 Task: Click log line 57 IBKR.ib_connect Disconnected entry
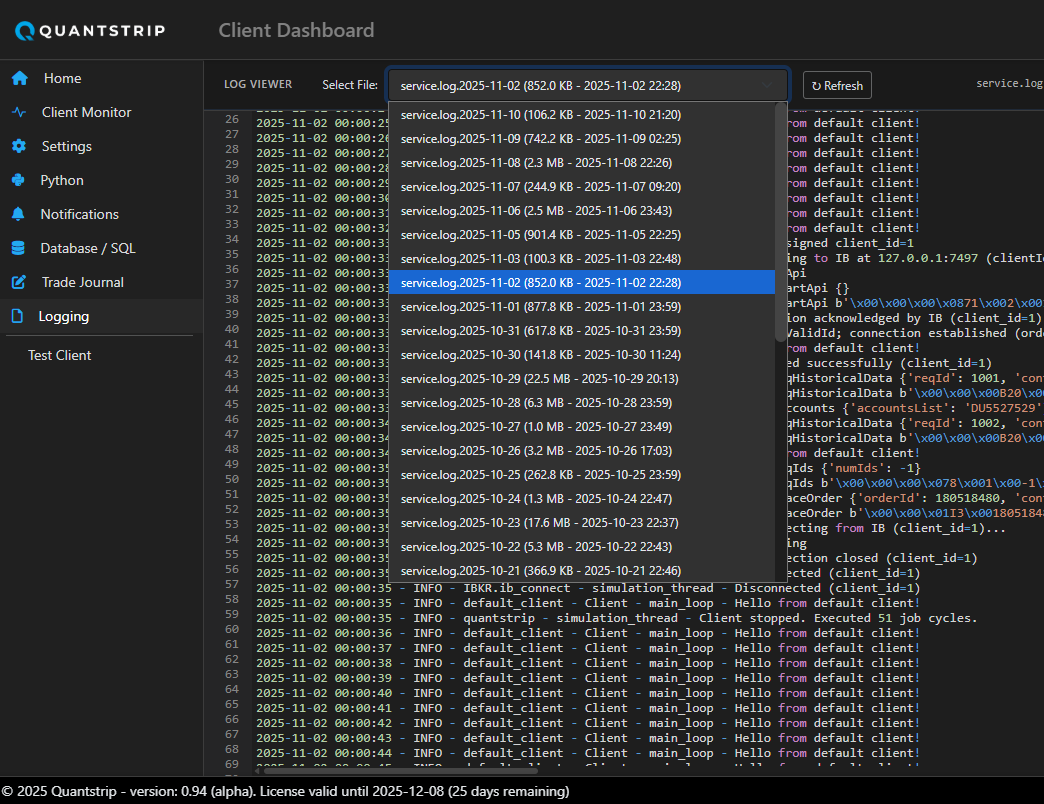click(x=588, y=588)
